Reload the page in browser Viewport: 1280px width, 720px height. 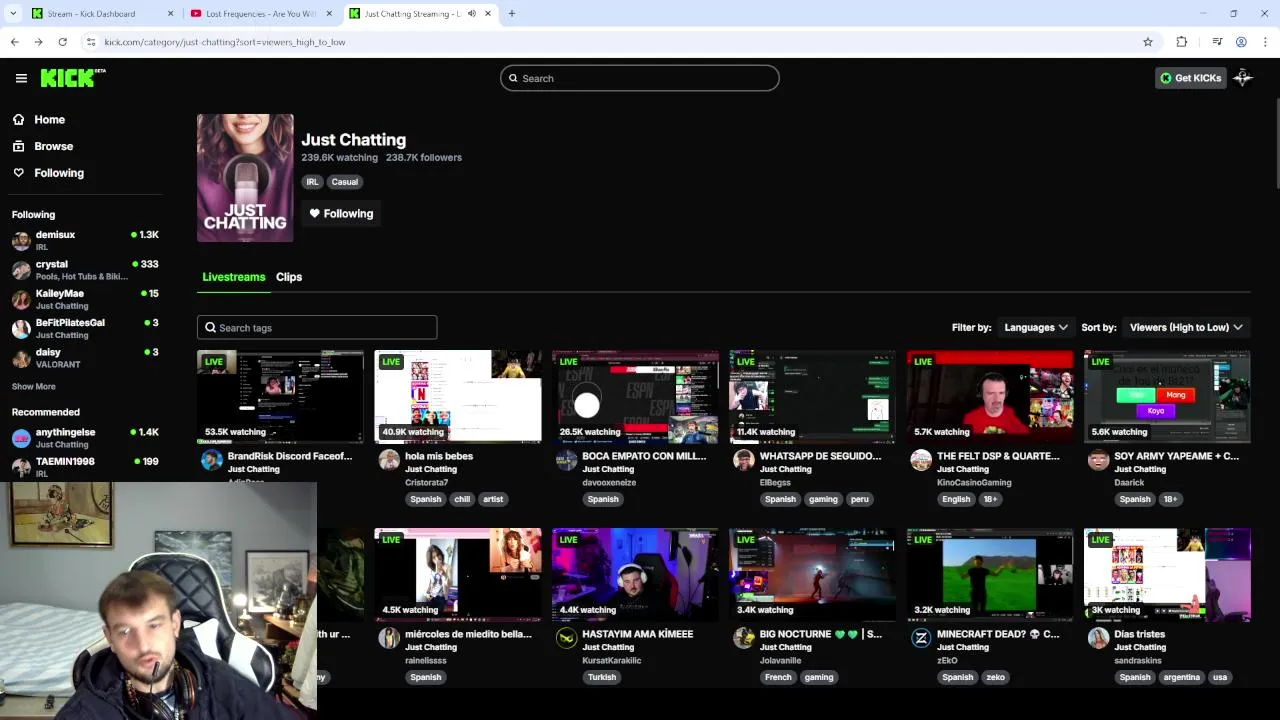pos(62,42)
